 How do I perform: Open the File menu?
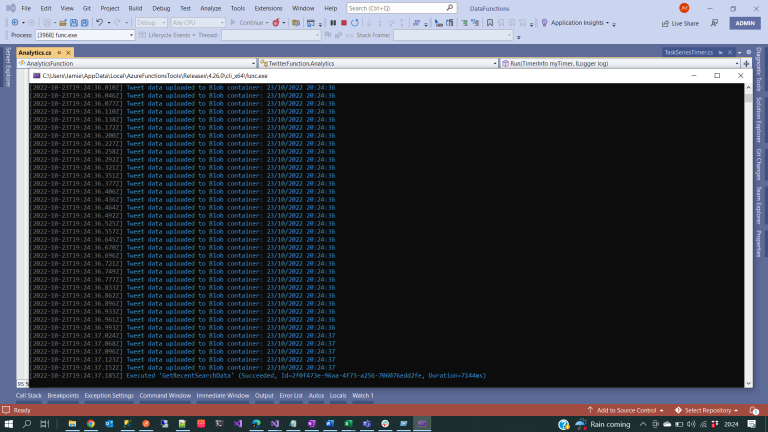26,8
